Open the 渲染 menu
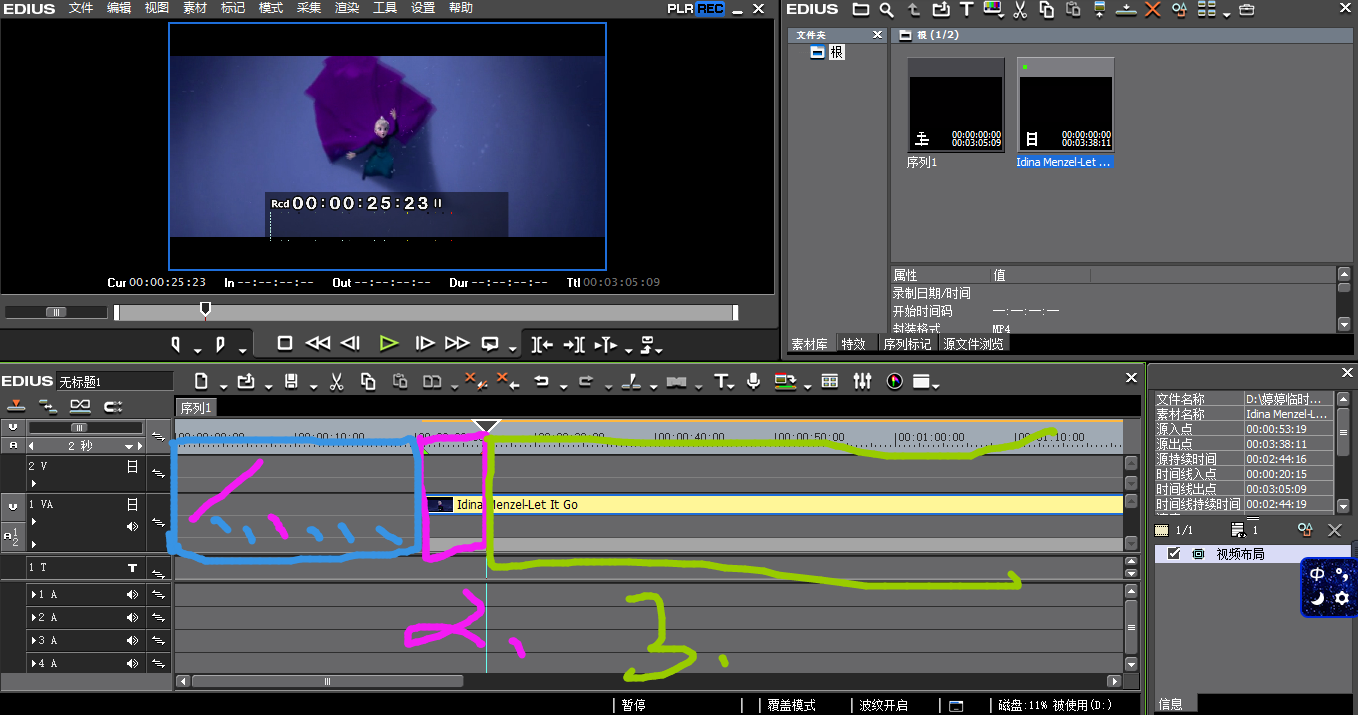Image resolution: width=1358 pixels, height=715 pixels. [x=347, y=8]
